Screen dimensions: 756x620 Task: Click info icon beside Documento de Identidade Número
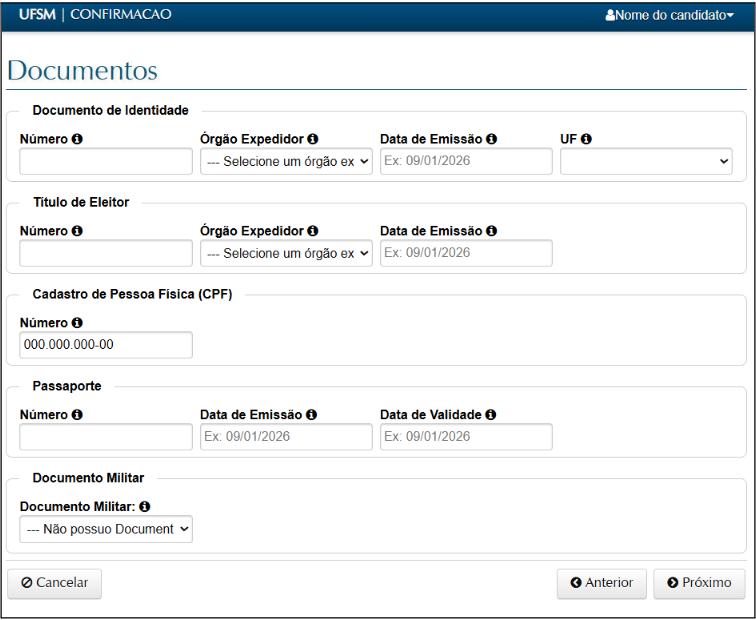[x=76, y=139]
